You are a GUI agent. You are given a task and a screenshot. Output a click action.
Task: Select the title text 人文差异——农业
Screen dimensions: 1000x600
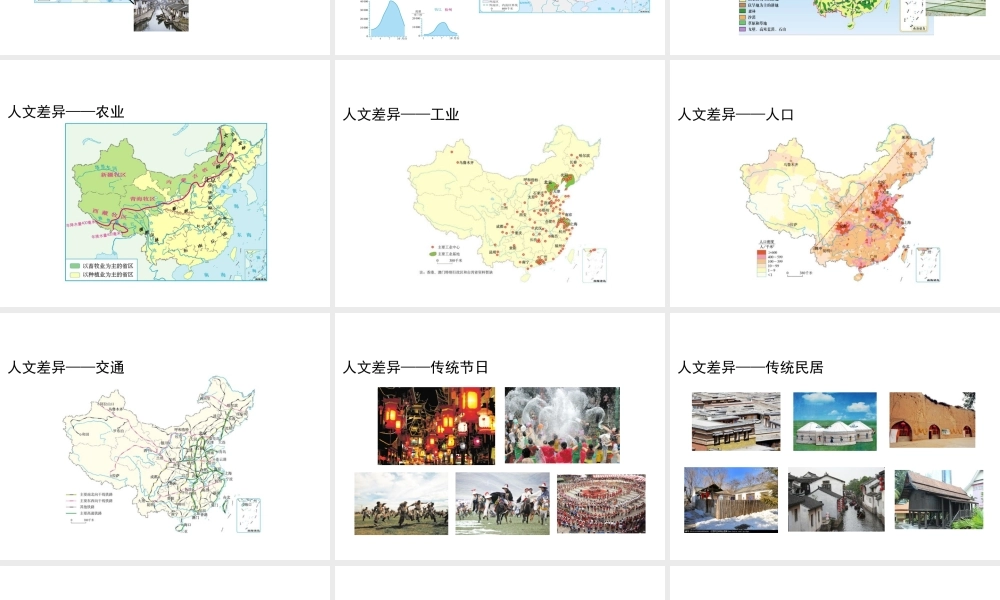click(66, 112)
